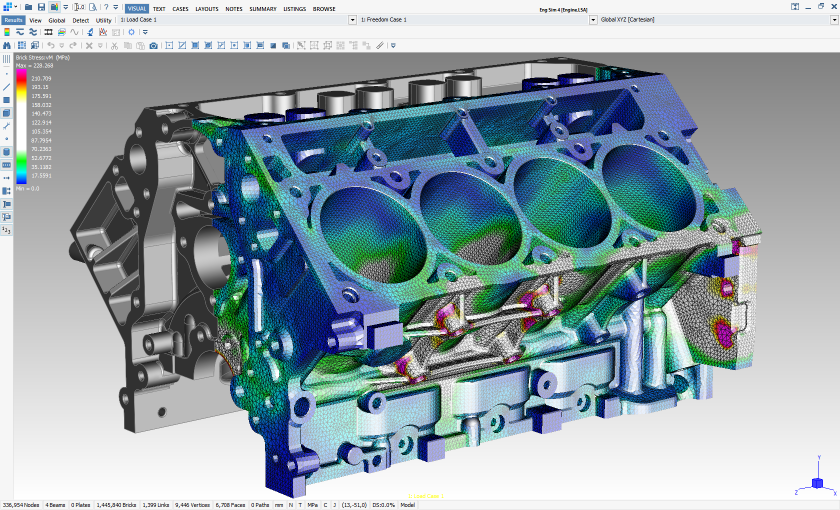This screenshot has height=510, width=840.
Task: Click the Results button
Action: click(x=13, y=20)
